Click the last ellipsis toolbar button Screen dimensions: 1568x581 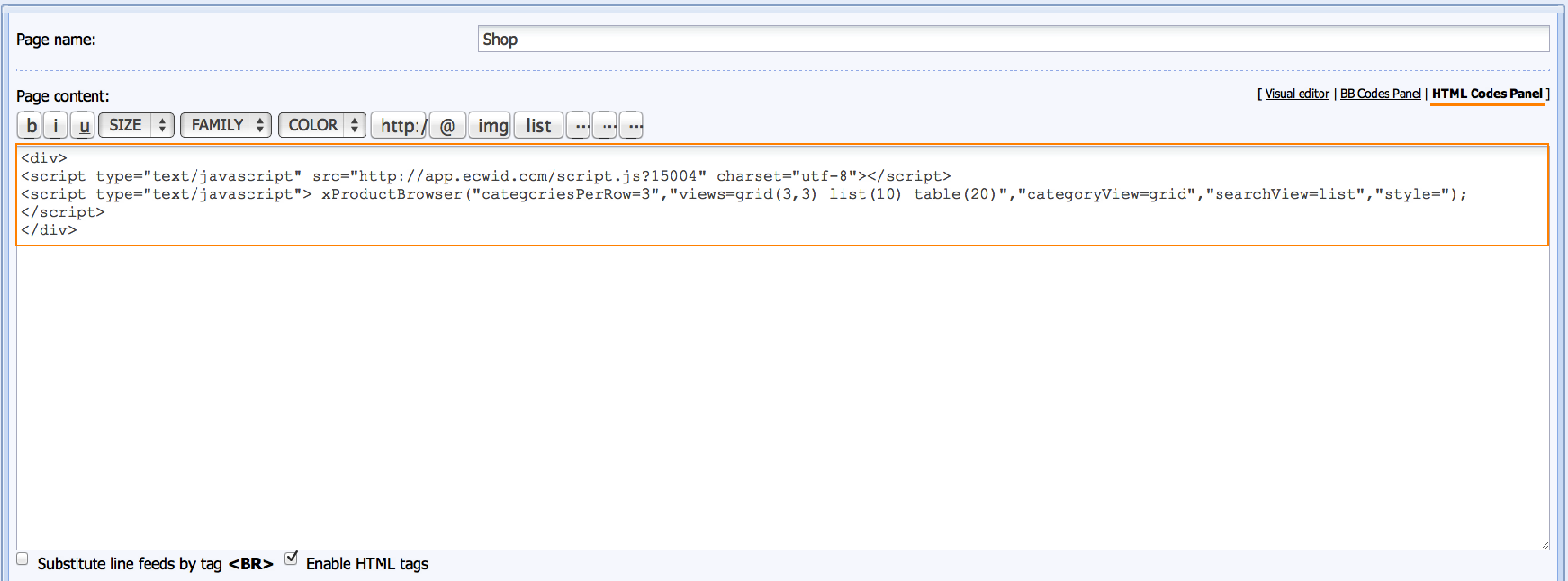(632, 125)
